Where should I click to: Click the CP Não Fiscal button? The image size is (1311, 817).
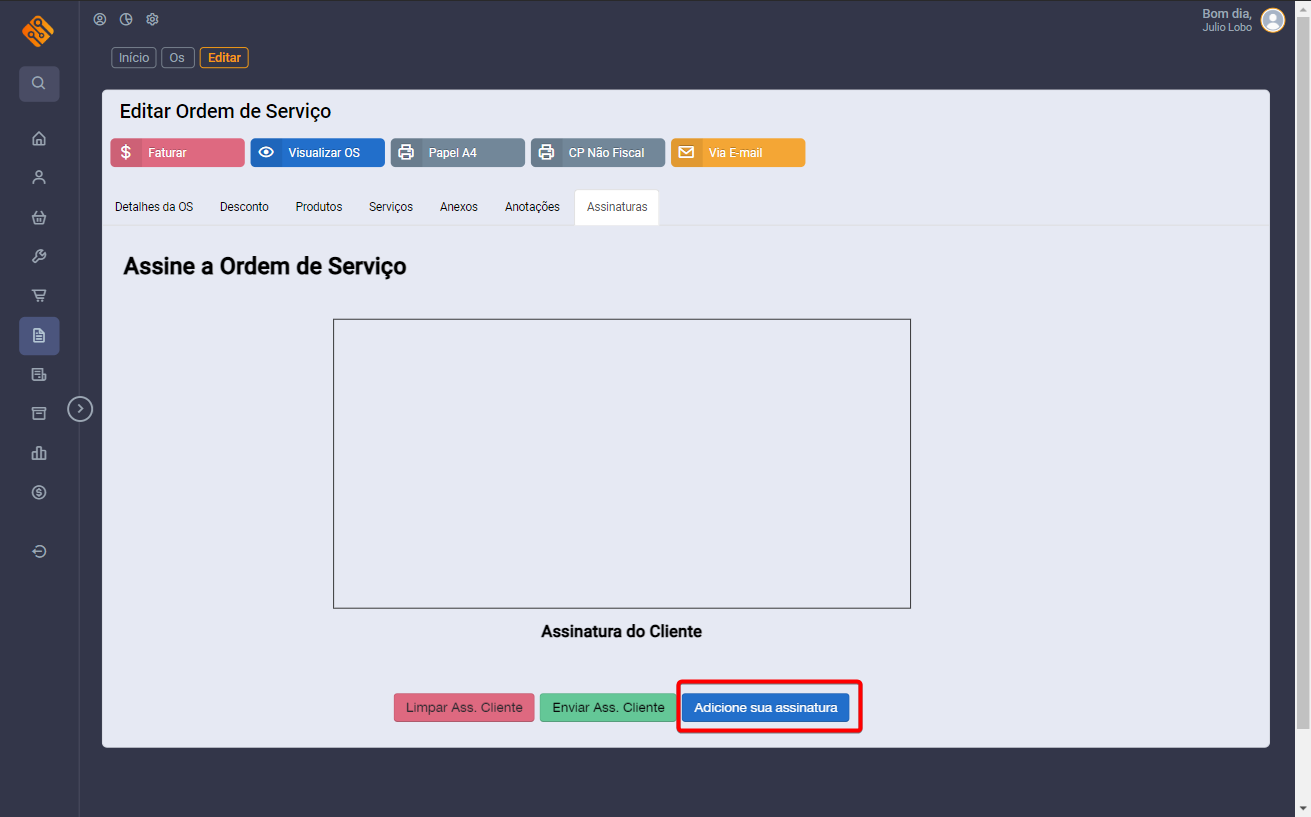pos(597,153)
